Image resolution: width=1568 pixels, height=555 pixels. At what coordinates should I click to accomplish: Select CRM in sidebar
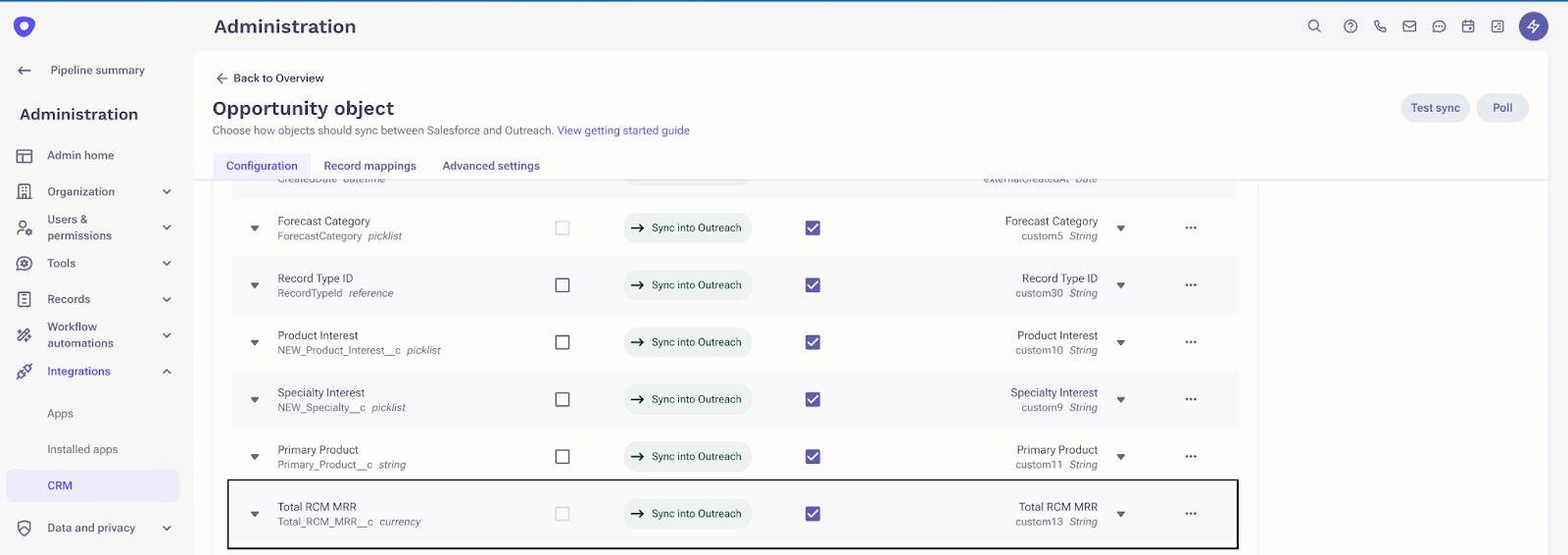(x=93, y=485)
